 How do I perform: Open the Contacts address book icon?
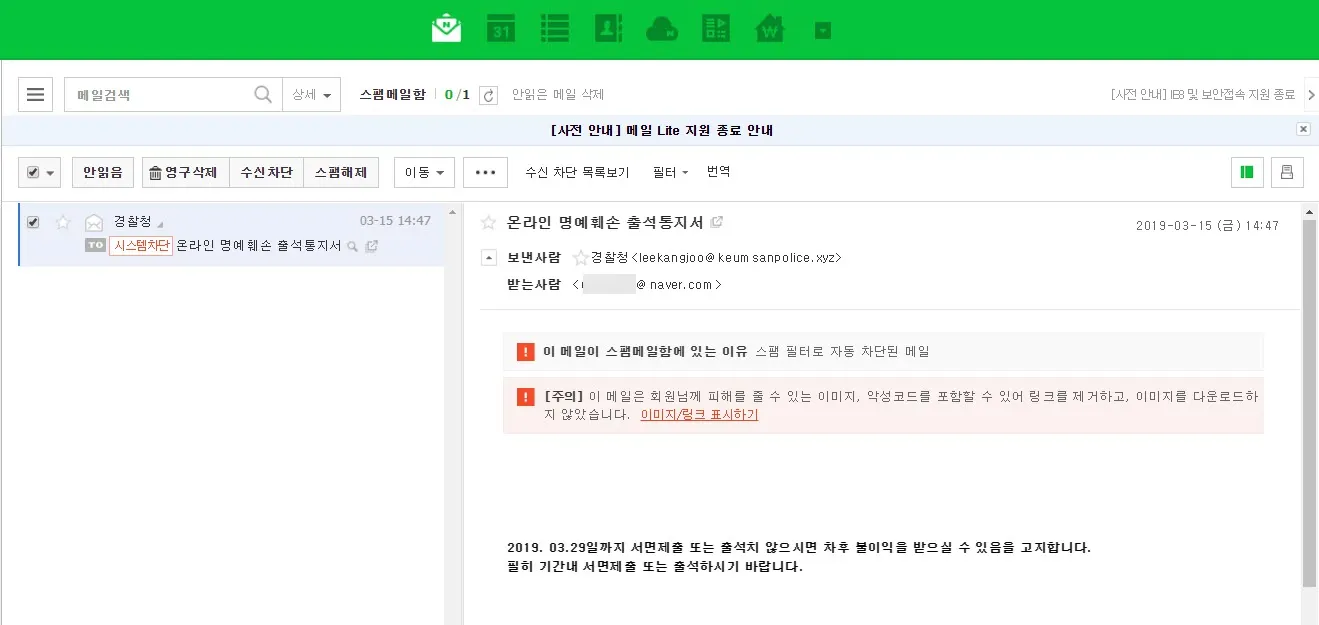(x=608, y=27)
